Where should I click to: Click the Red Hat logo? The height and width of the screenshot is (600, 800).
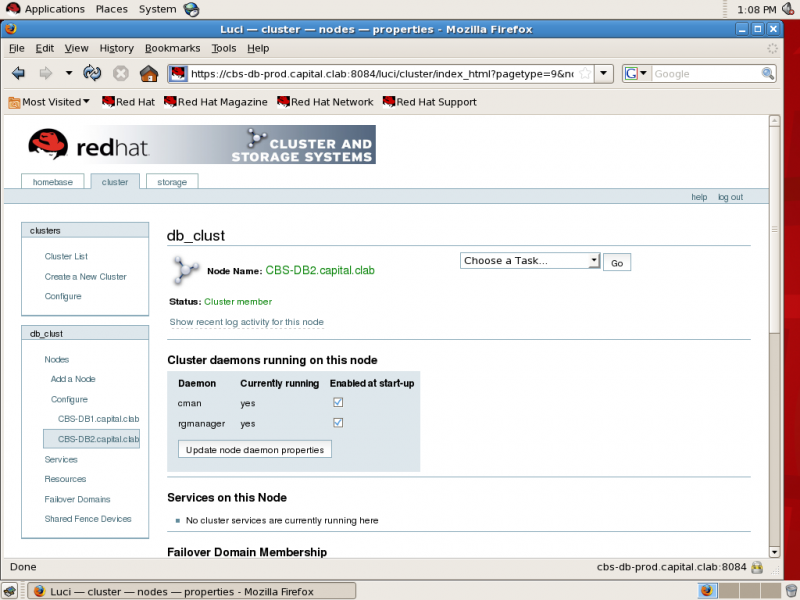point(88,145)
